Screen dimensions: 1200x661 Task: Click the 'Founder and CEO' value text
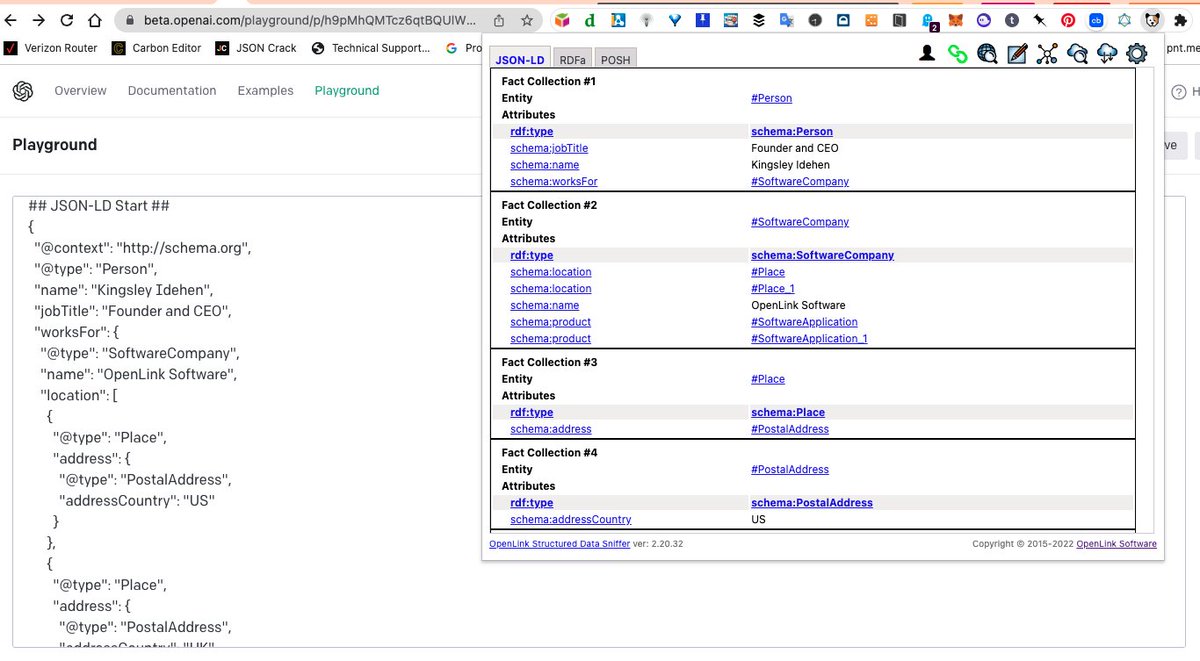pyautogui.click(x=795, y=148)
